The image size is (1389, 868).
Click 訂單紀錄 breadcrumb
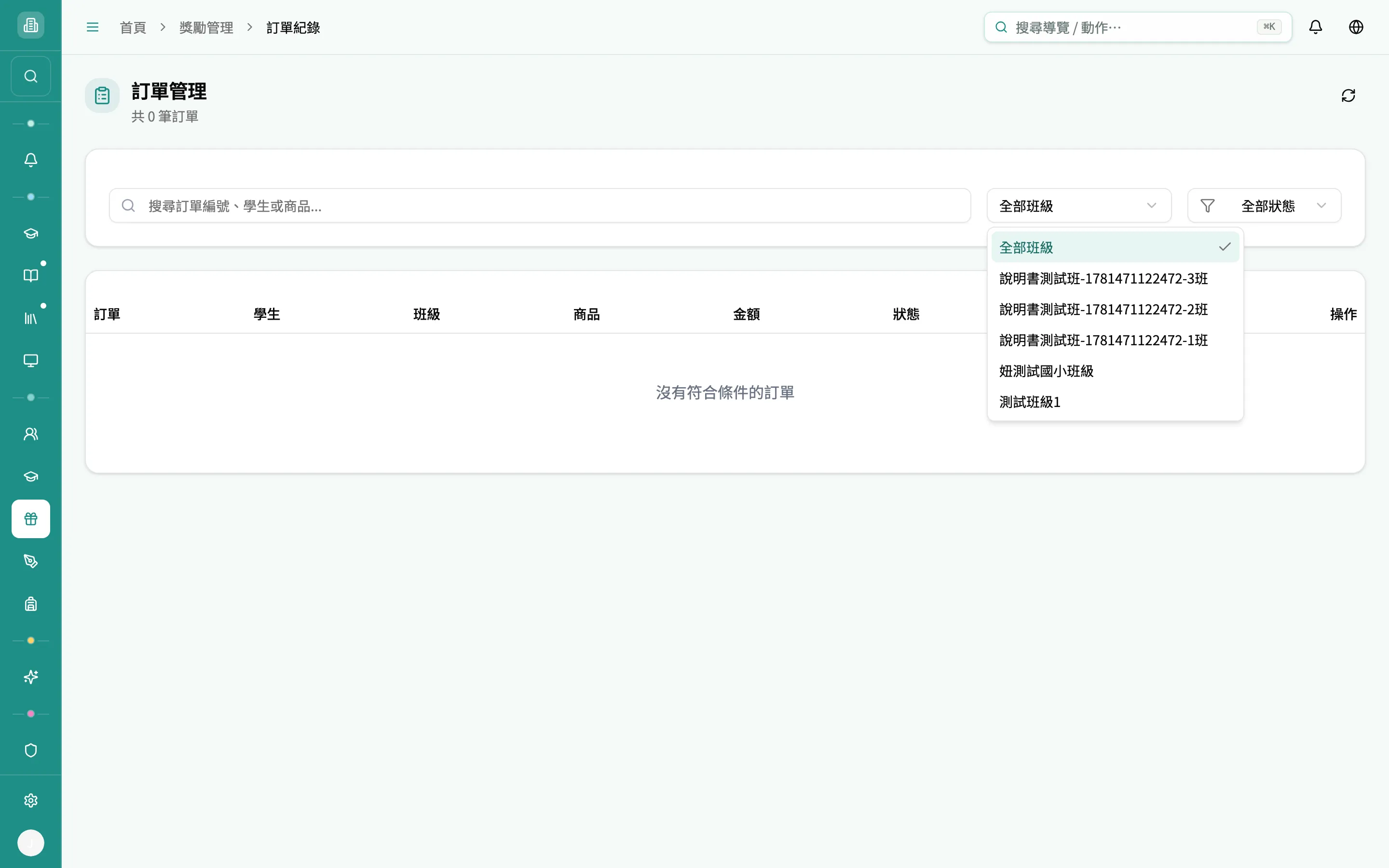[293, 27]
